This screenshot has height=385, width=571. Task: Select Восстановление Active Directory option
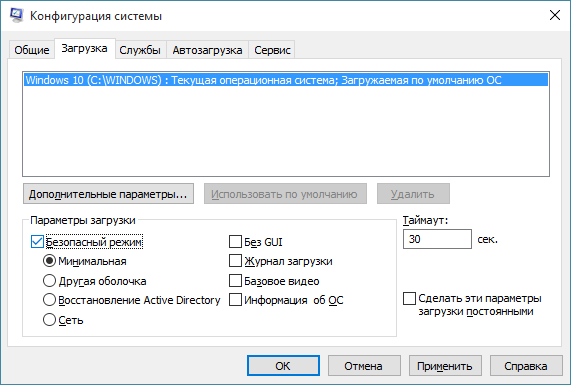pos(49,300)
